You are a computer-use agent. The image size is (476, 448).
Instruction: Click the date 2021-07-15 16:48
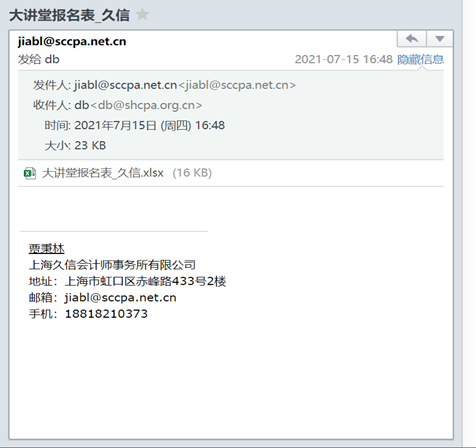[344, 59]
